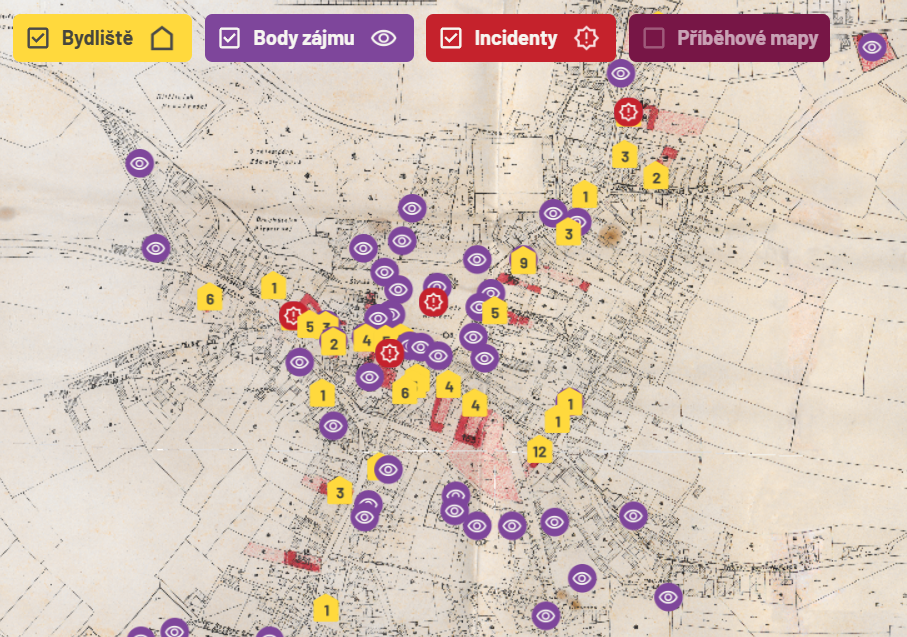The width and height of the screenshot is (907, 637).
Task: Toggle the Body zájmu checkbox off
Action: click(x=229, y=39)
